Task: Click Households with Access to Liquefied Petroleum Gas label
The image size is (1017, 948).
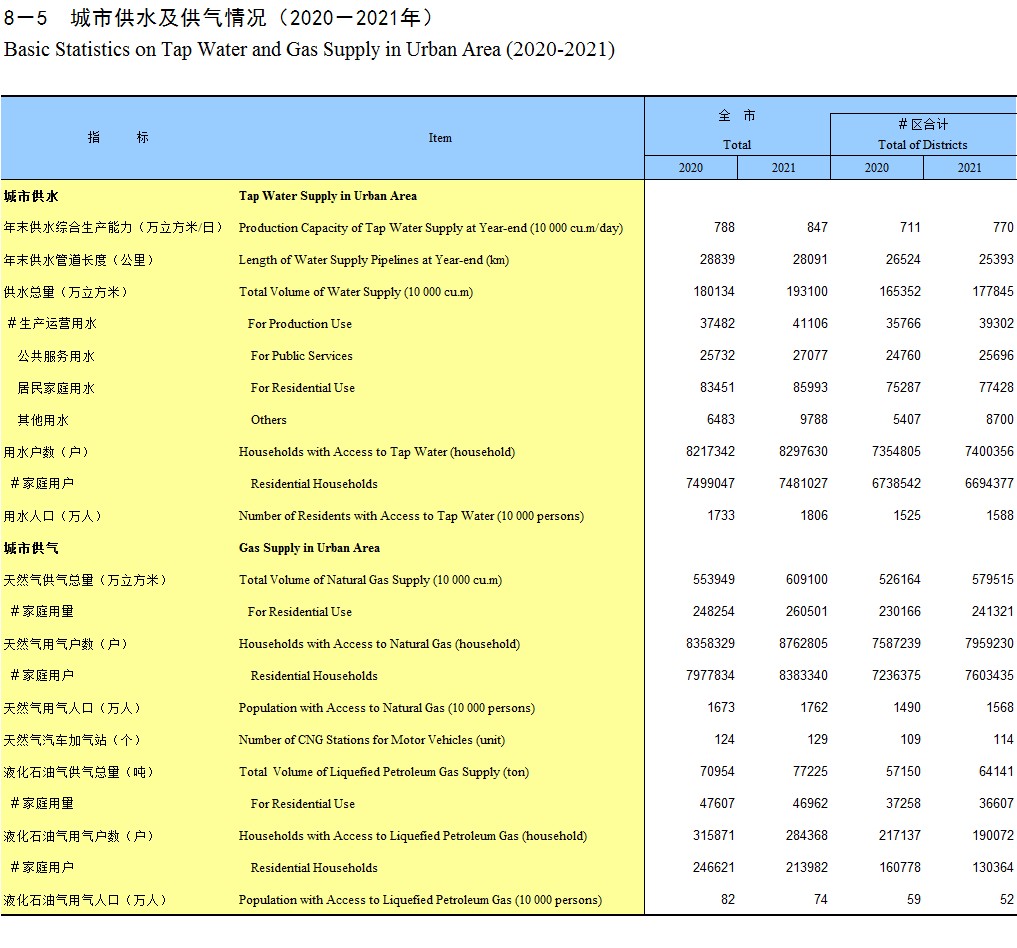Action: [413, 836]
